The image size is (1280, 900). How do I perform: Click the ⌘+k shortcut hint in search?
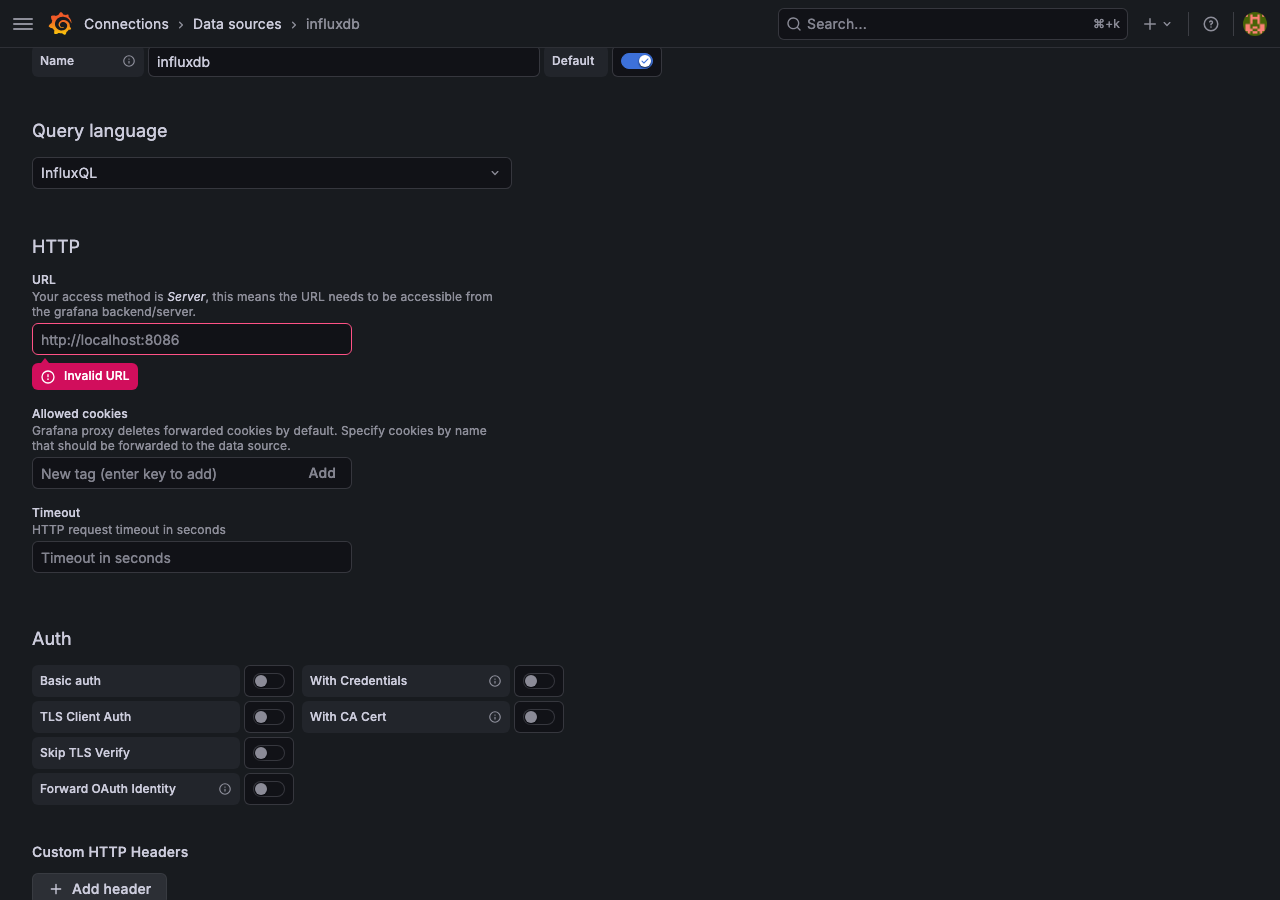[x=1106, y=24]
